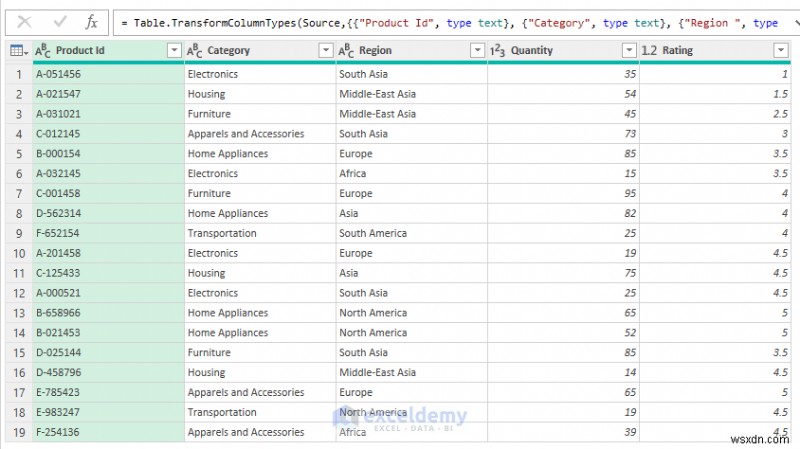Change the Quantity column 123 type icon

tap(497, 51)
